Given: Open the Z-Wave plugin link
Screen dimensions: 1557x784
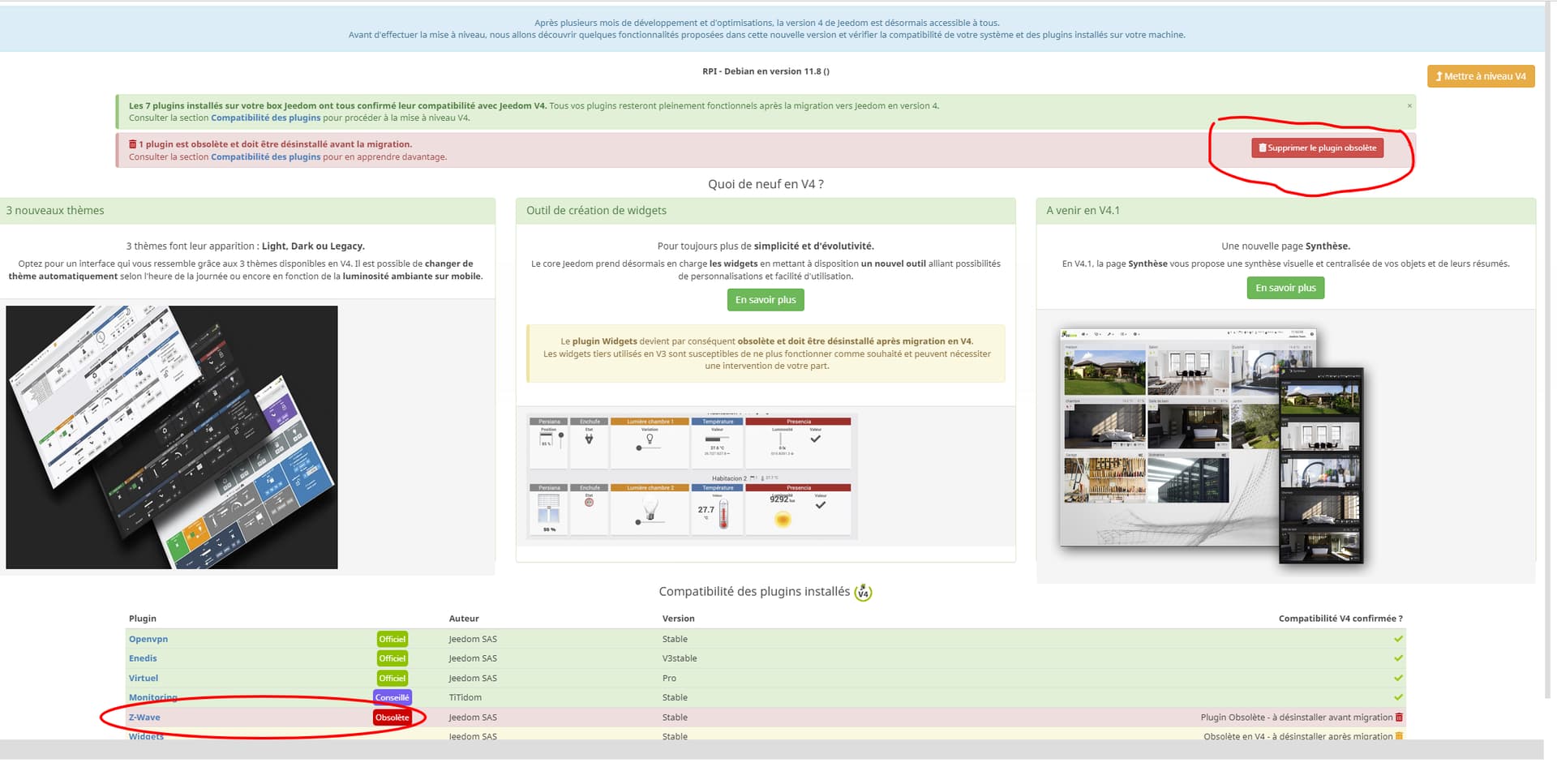Looking at the screenshot, I should 144,718.
